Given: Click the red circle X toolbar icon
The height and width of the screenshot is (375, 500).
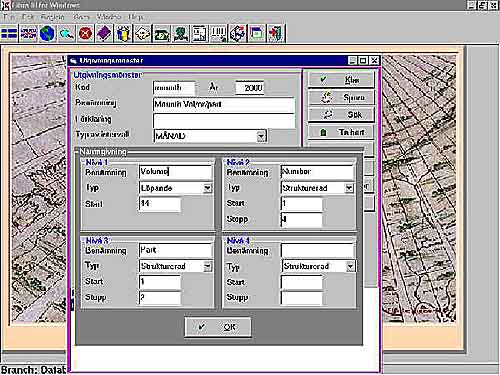Looking at the screenshot, I should tap(85, 34).
